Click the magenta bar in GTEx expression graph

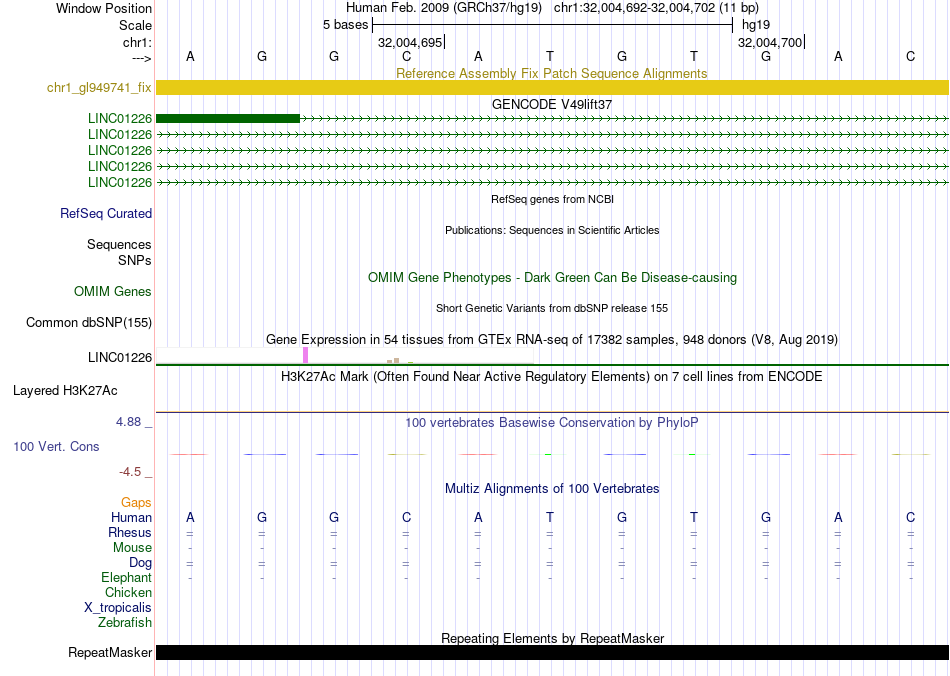[x=305, y=355]
